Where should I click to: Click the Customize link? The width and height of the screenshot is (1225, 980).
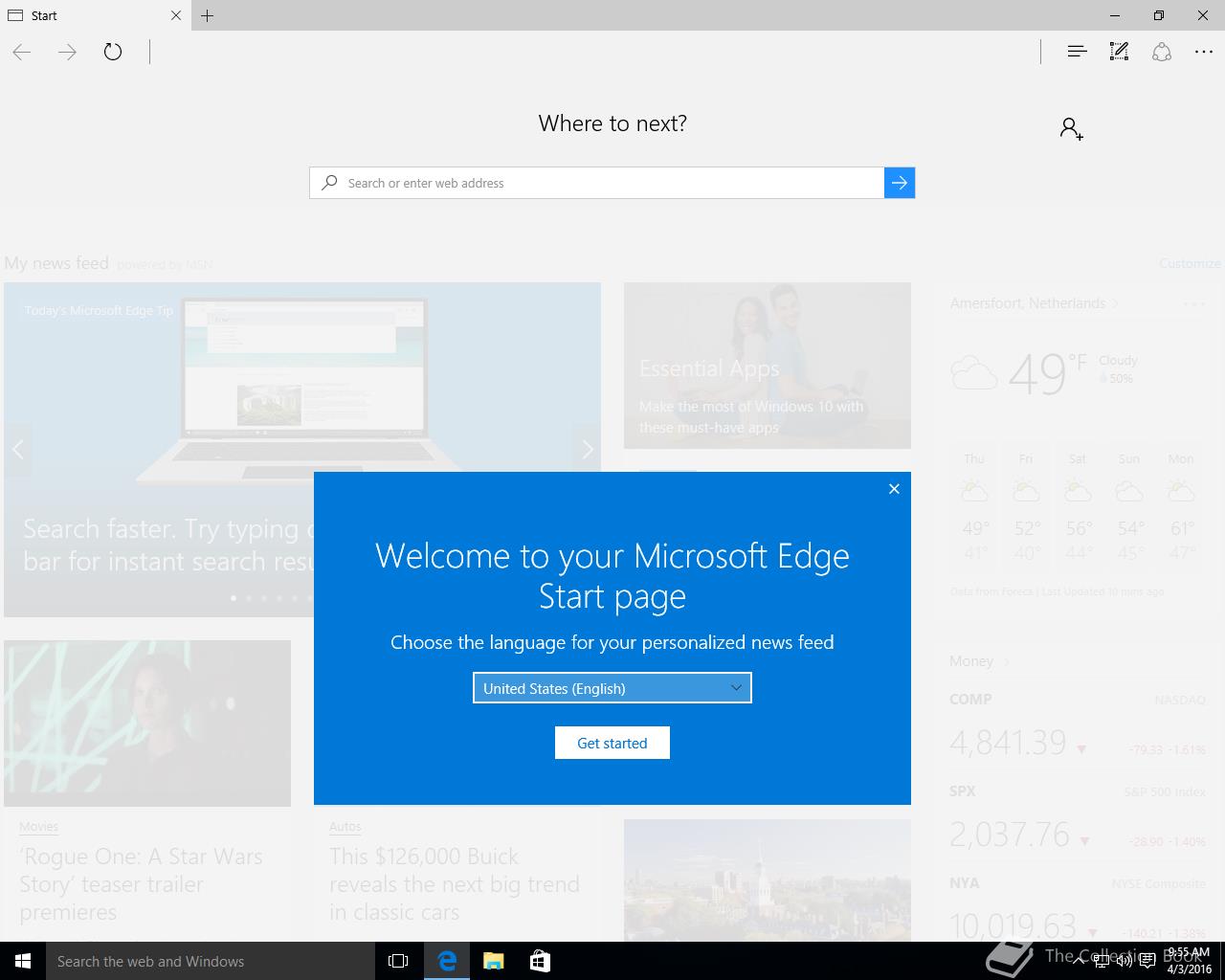click(1190, 263)
